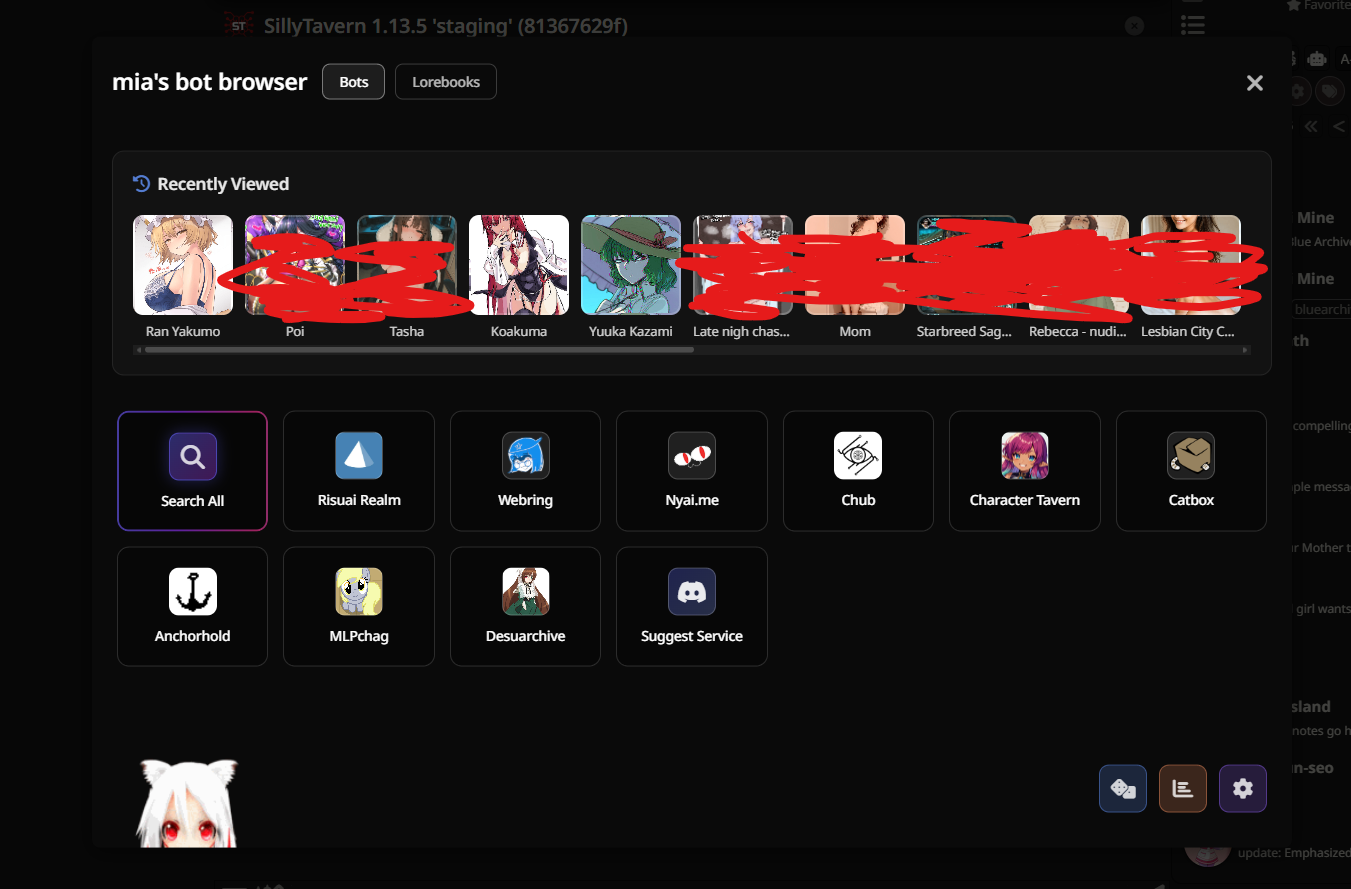Select the Webring source icon
This screenshot has width=1351, height=889.
[x=525, y=456]
